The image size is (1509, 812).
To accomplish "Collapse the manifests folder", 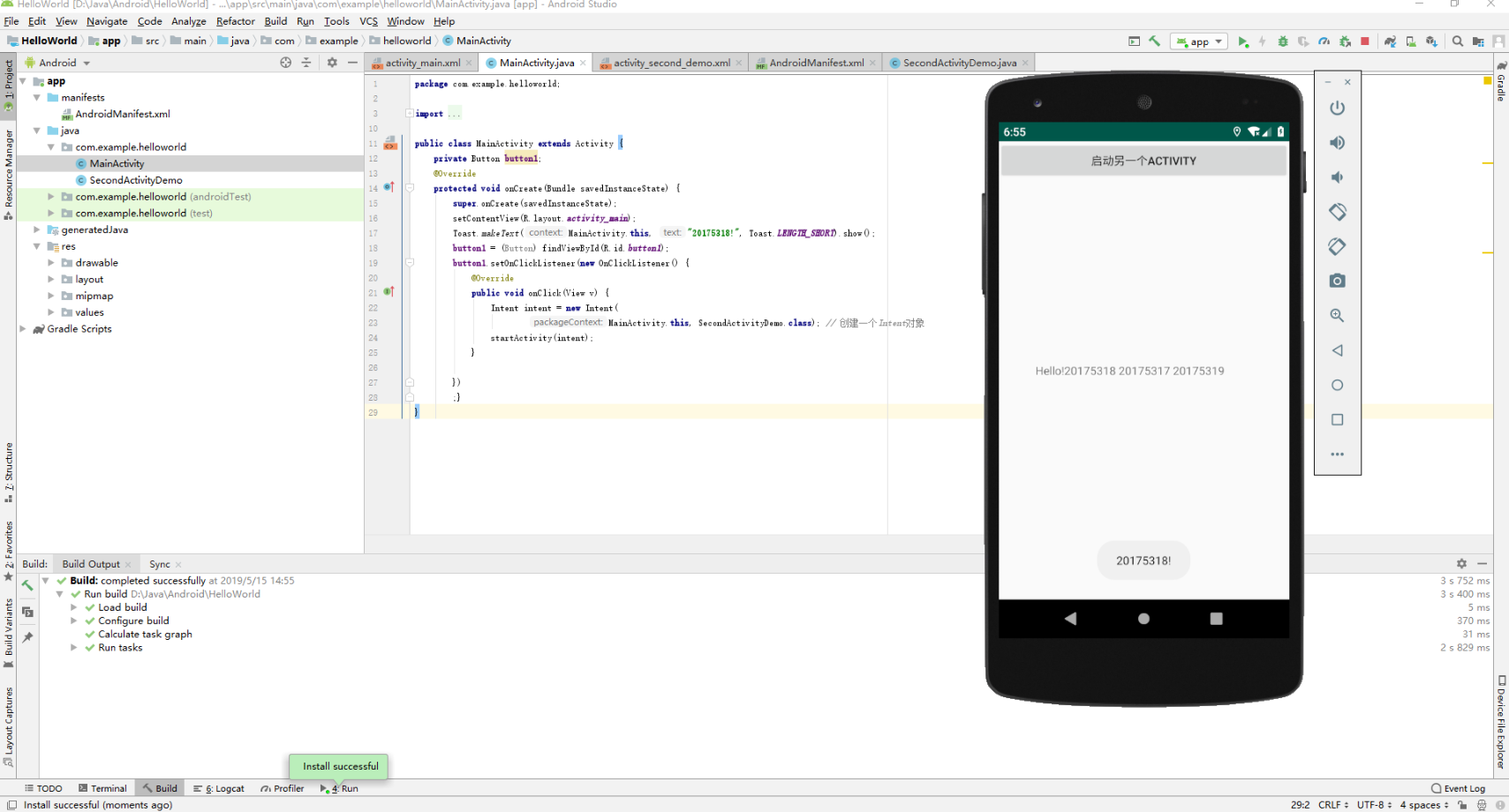I will (37, 98).
